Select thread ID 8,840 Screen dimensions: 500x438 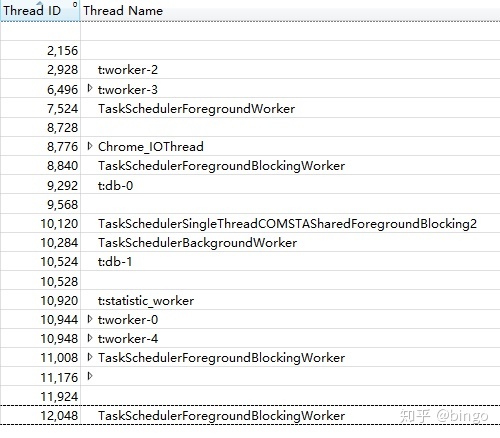(62, 166)
